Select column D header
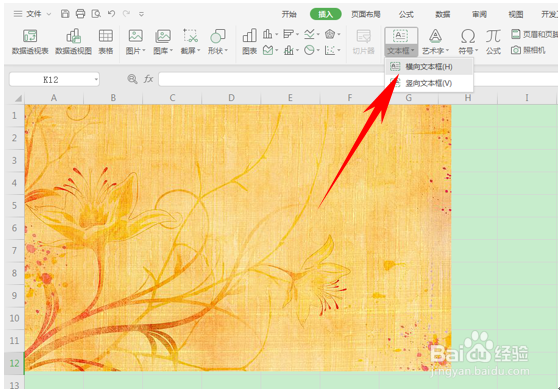This screenshot has width=560, height=391. click(231, 98)
